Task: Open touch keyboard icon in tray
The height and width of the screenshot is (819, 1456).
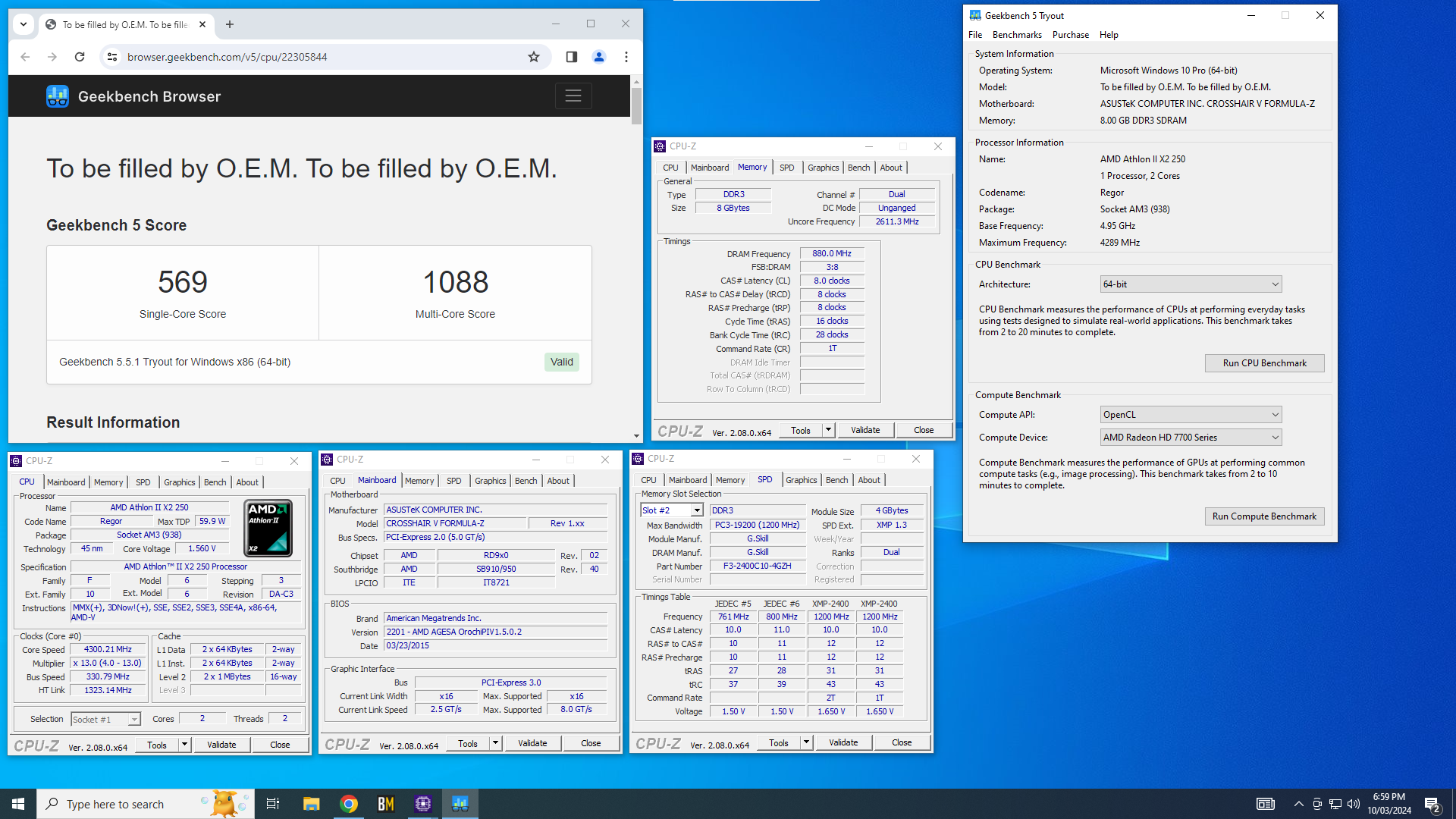Action: [x=1266, y=804]
